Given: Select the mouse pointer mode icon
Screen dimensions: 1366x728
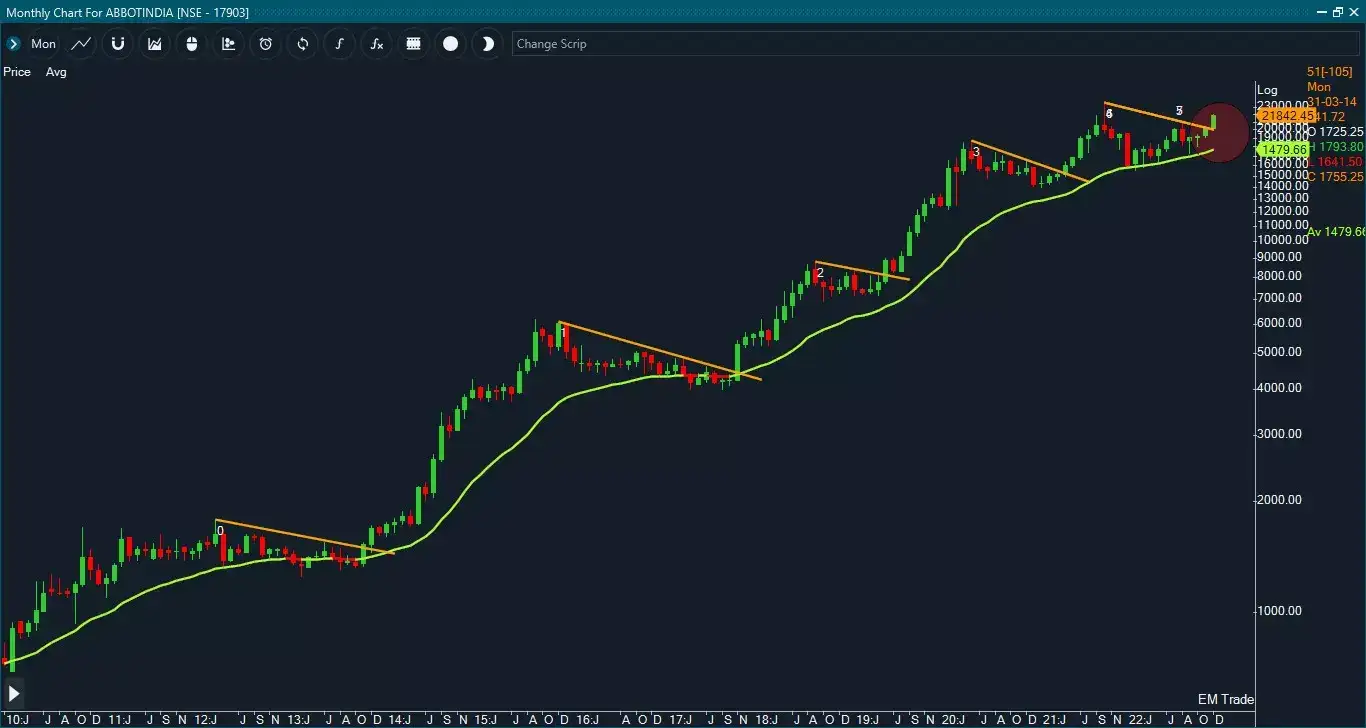Looking at the screenshot, I should [192, 44].
